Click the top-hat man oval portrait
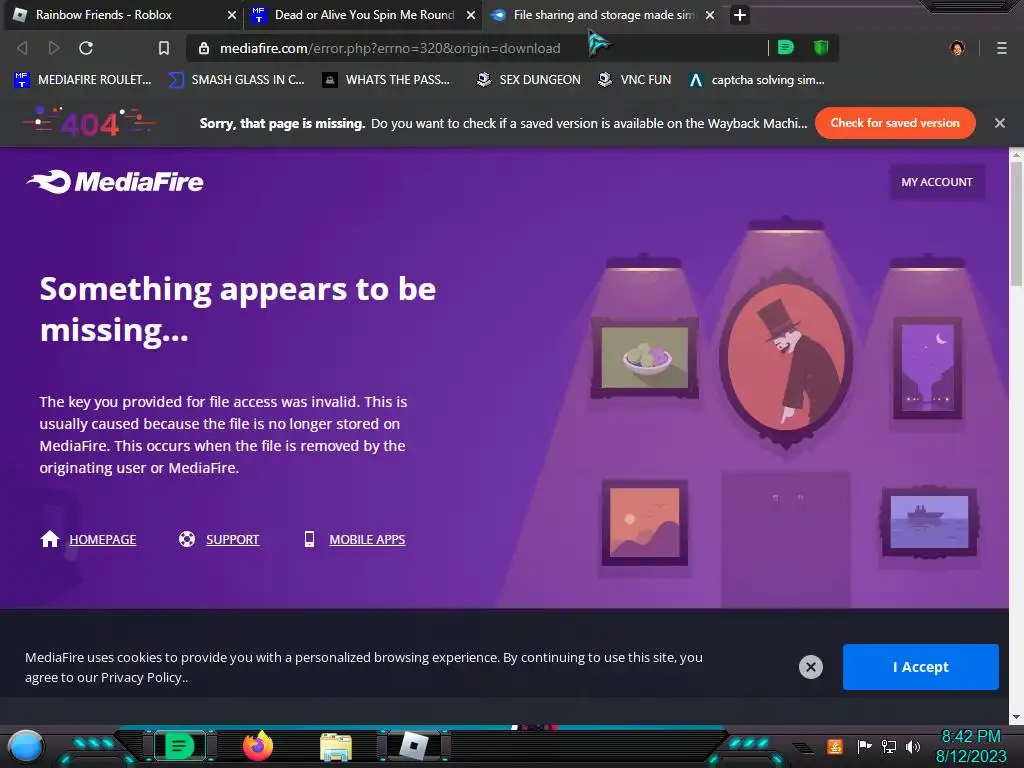 786,358
